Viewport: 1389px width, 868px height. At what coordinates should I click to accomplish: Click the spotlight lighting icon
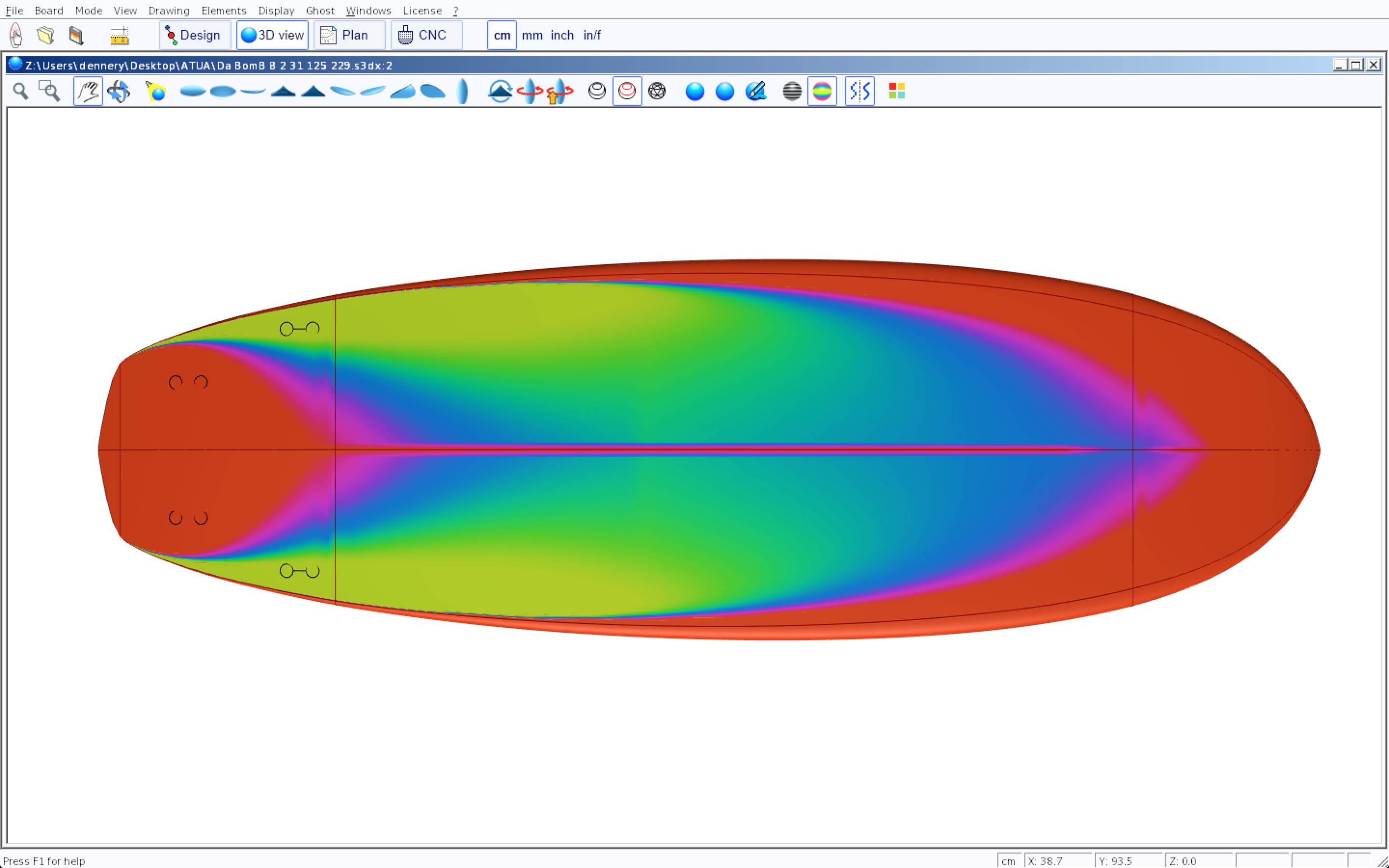[156, 91]
